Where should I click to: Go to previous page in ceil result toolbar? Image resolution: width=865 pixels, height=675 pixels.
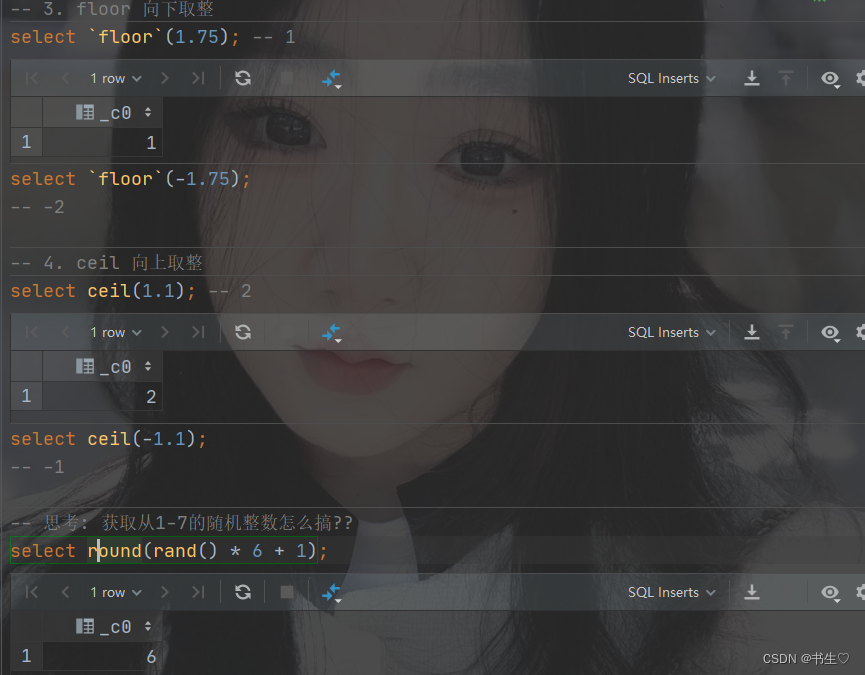[x=65, y=332]
